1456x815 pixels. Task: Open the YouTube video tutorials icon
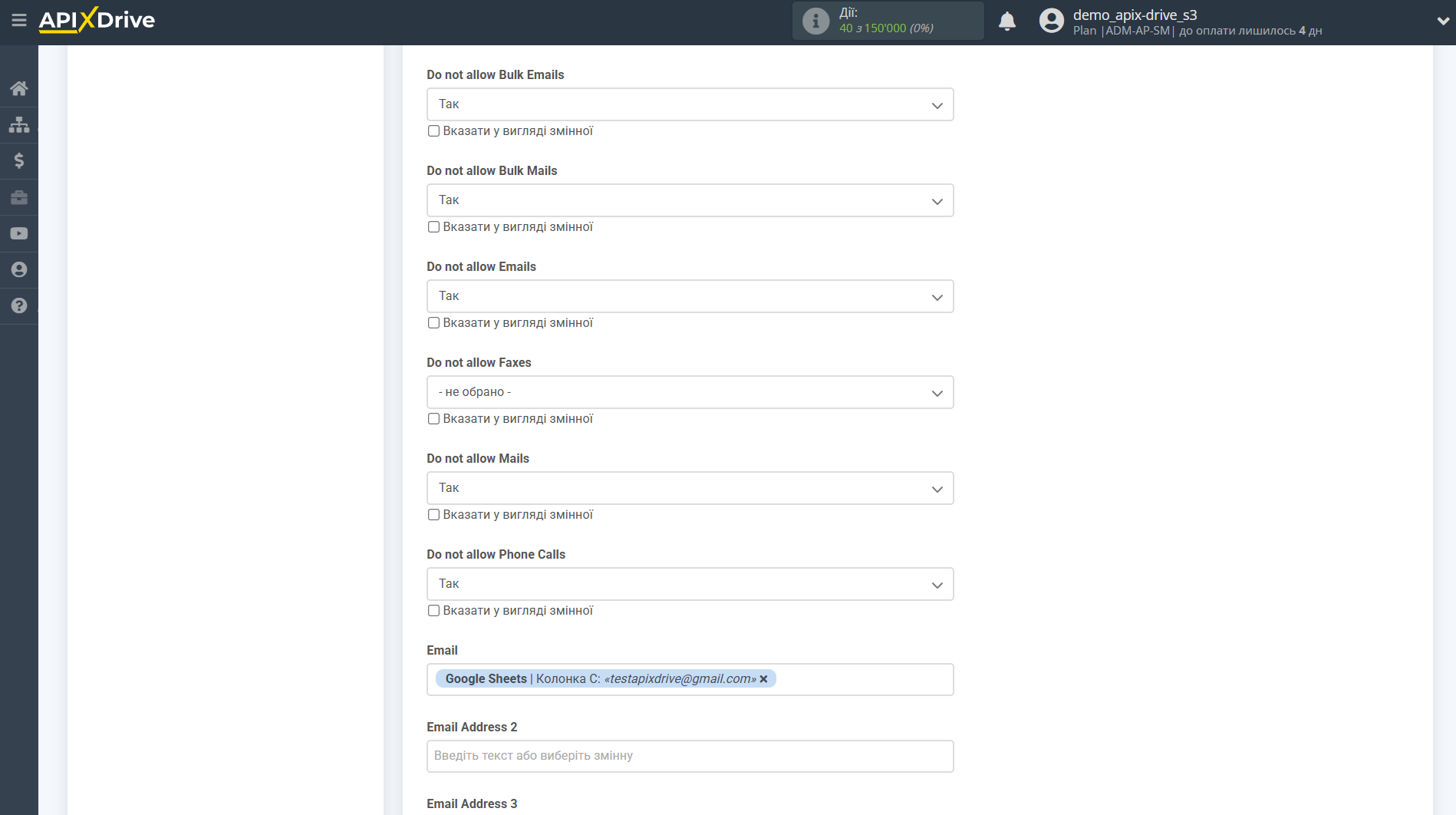pyautogui.click(x=19, y=233)
